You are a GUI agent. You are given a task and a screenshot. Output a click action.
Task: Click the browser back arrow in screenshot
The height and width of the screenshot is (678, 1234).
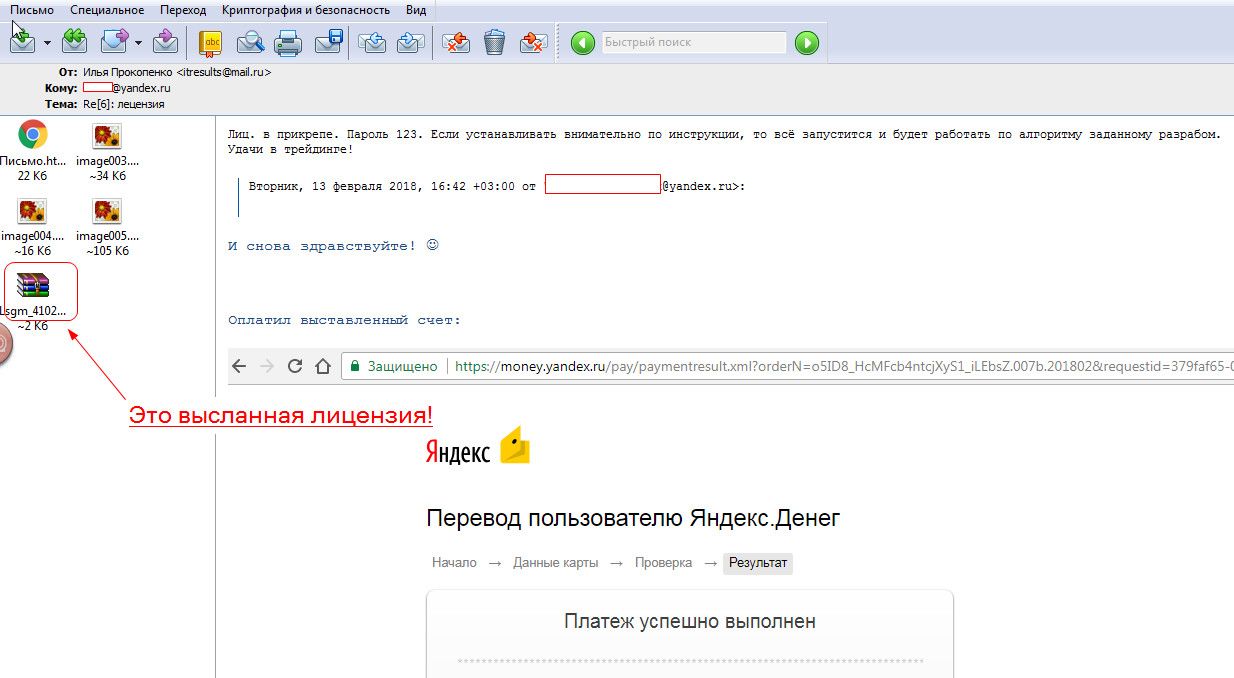[x=239, y=366]
